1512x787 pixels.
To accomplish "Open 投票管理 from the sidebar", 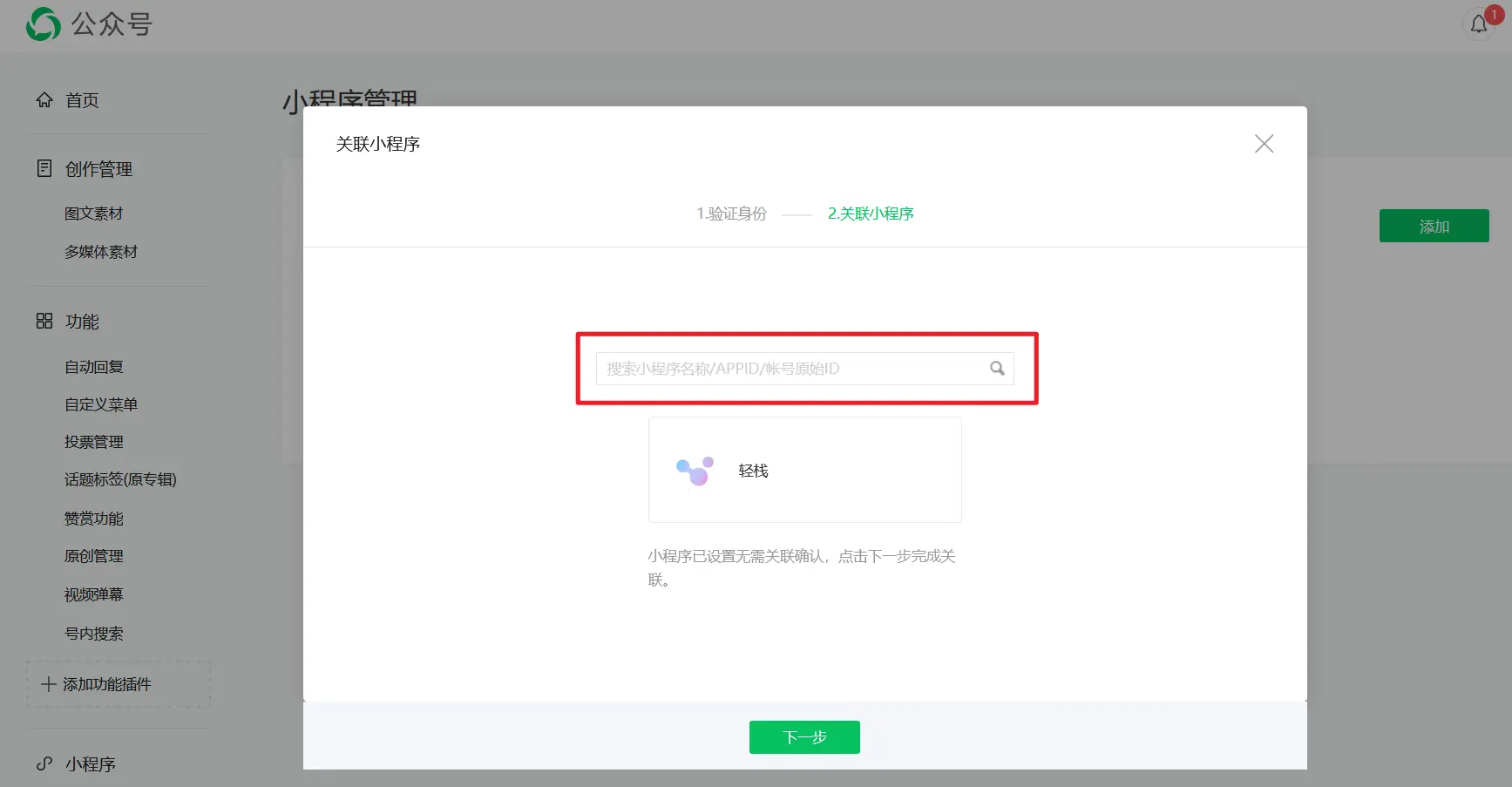I will pos(94,442).
